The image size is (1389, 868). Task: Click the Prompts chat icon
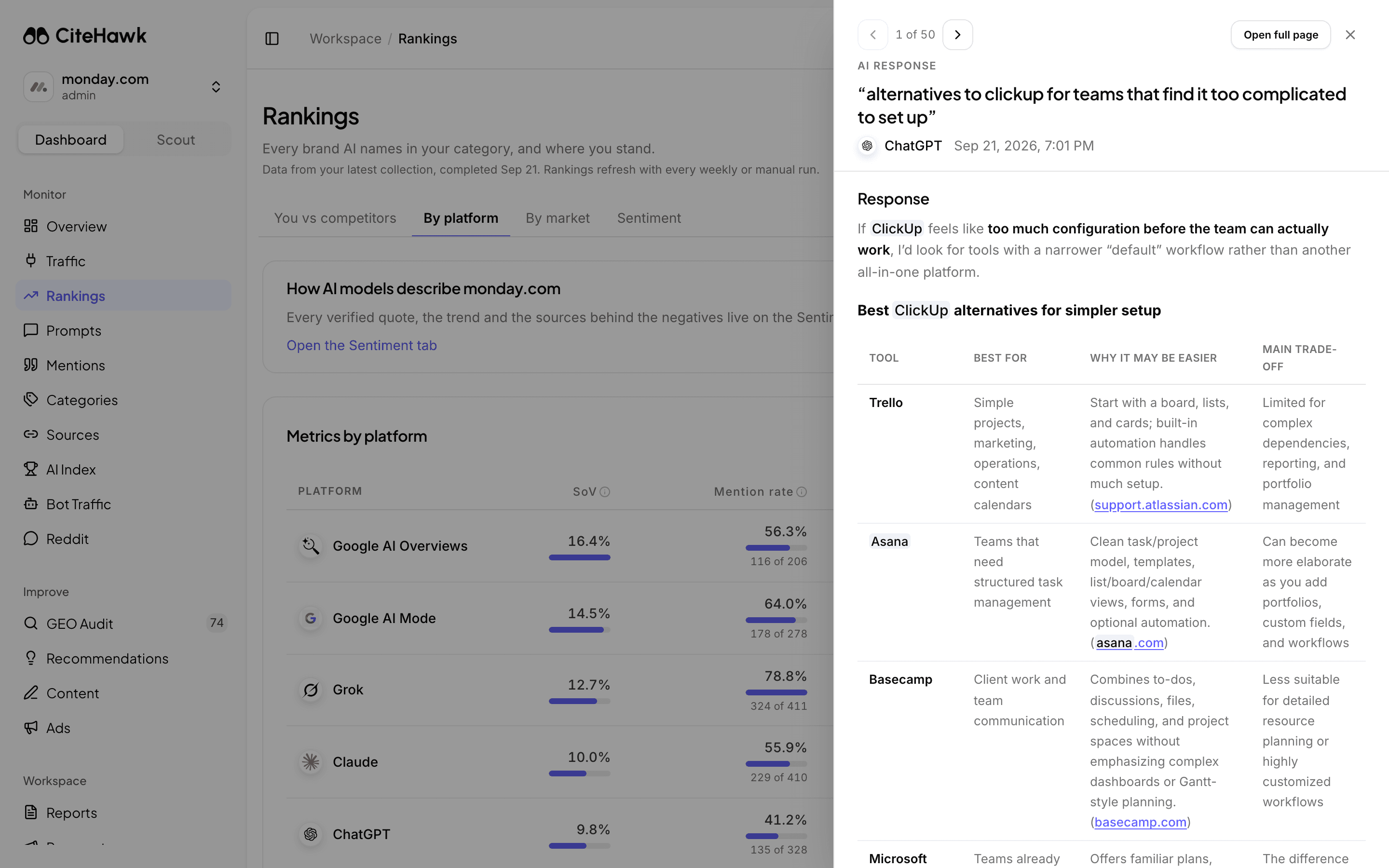(x=31, y=330)
